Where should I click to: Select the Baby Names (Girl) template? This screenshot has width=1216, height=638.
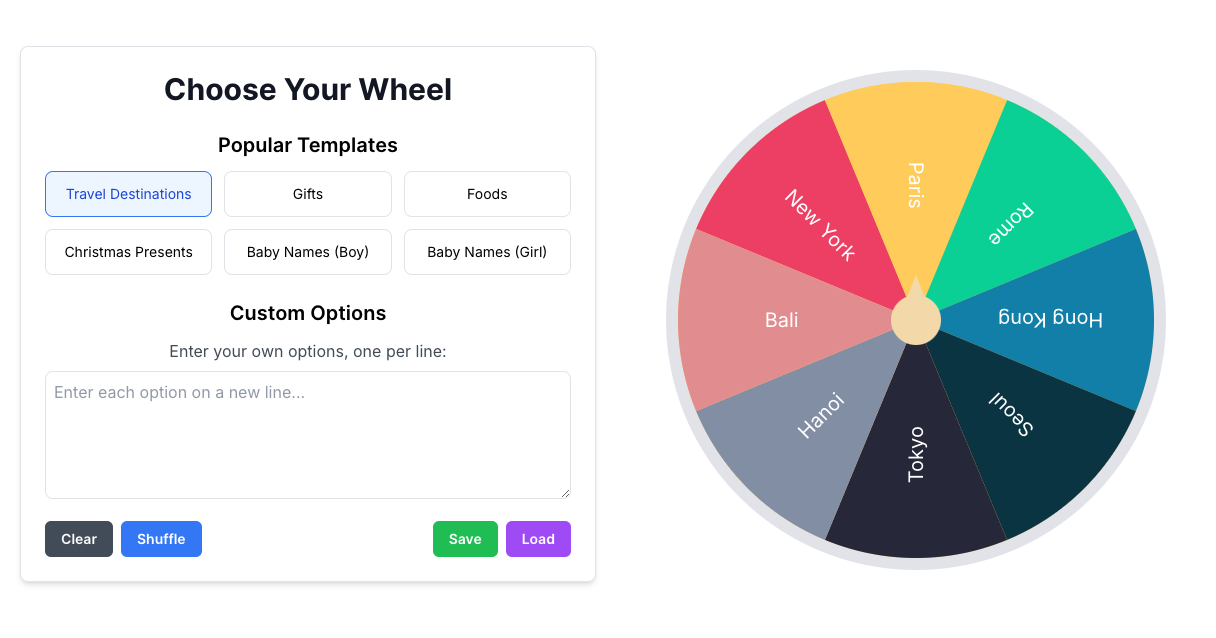click(487, 252)
